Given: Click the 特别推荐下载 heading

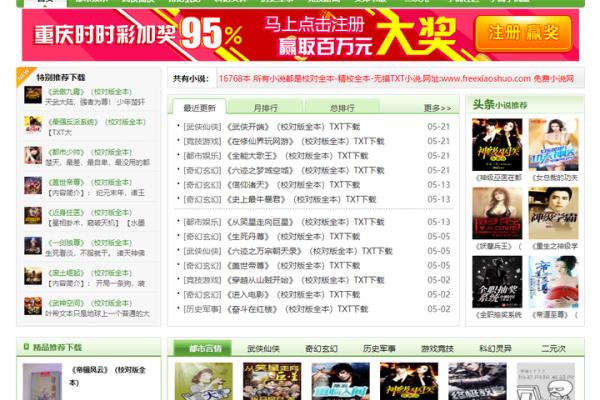Looking at the screenshot, I should pos(60,77).
